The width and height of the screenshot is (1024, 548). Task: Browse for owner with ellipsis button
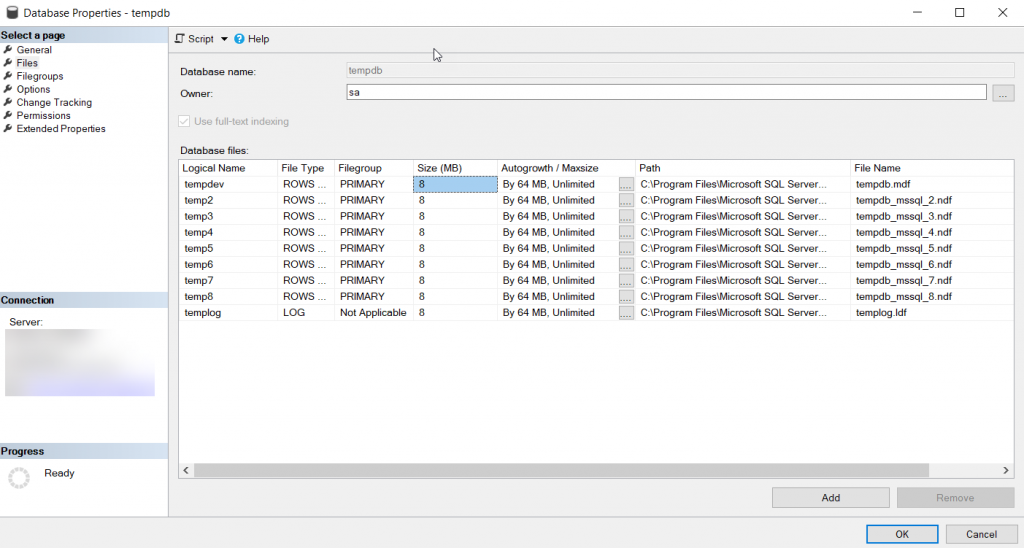(x=1003, y=93)
